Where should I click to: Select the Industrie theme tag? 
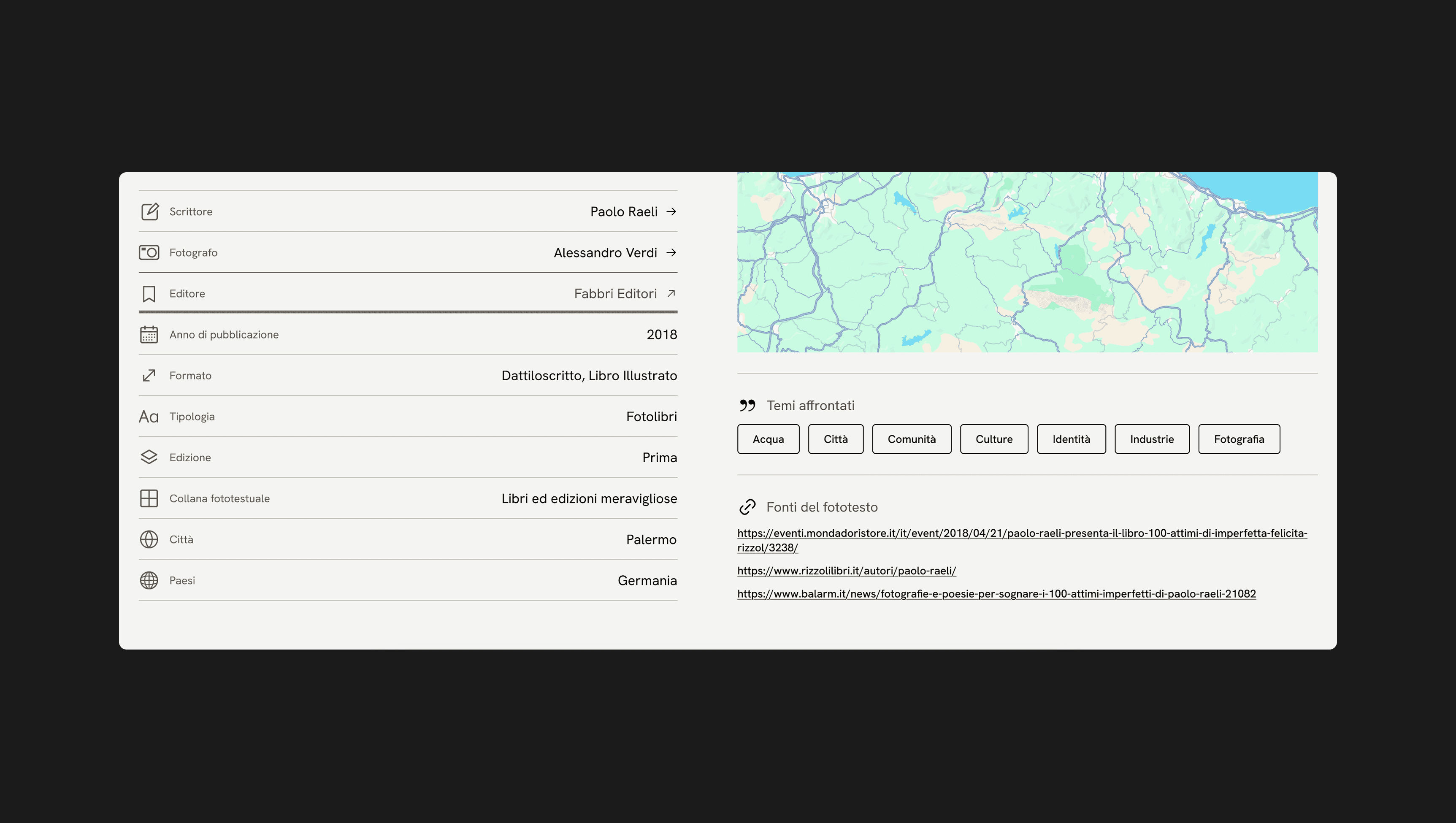(x=1151, y=439)
